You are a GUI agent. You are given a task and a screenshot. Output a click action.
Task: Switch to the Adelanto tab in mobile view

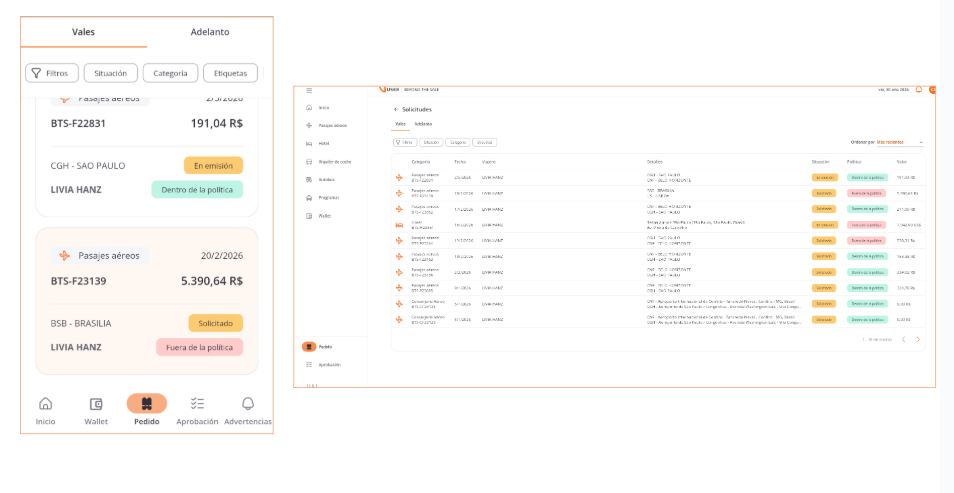point(210,32)
